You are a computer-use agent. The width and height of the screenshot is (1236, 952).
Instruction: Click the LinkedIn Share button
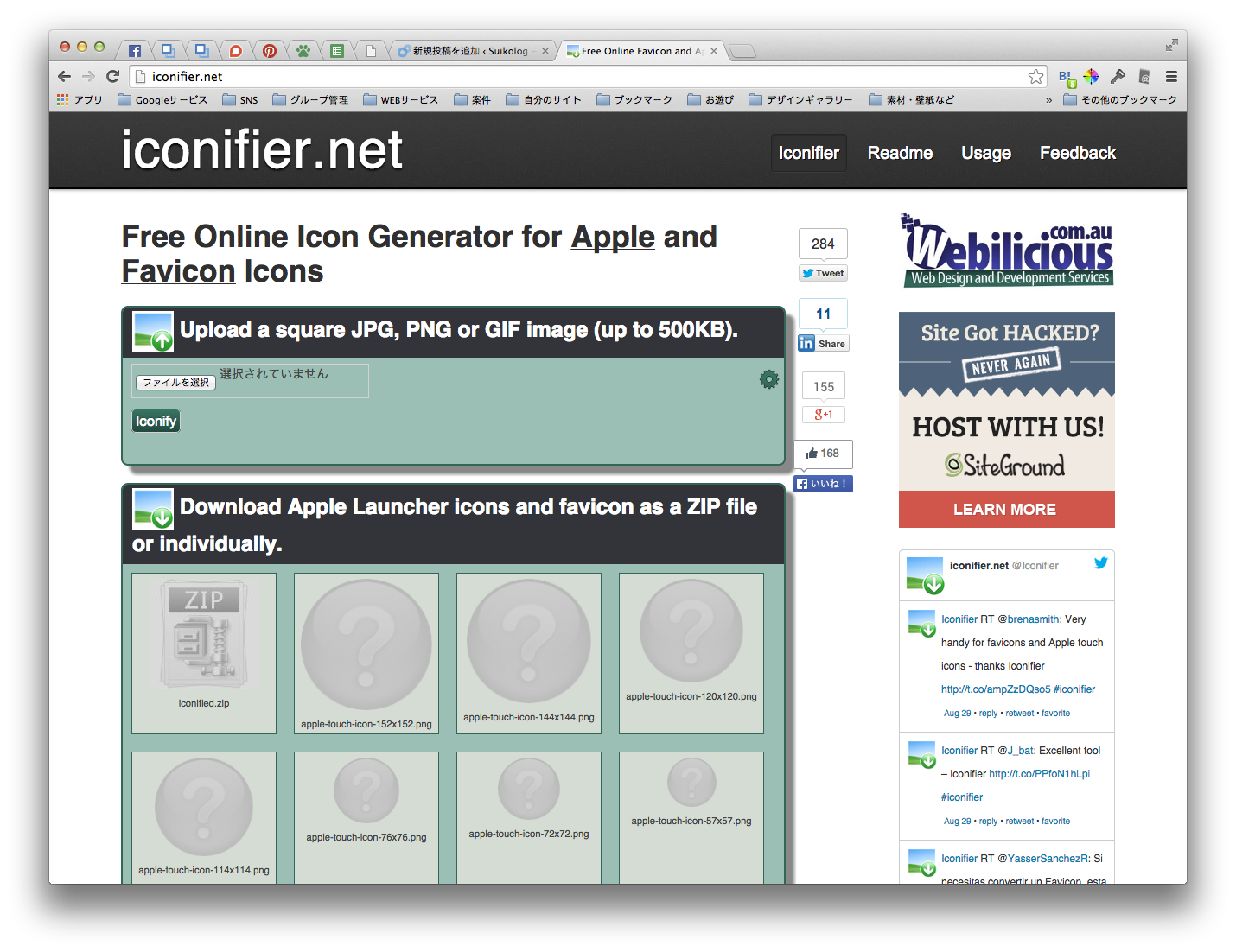click(x=823, y=343)
